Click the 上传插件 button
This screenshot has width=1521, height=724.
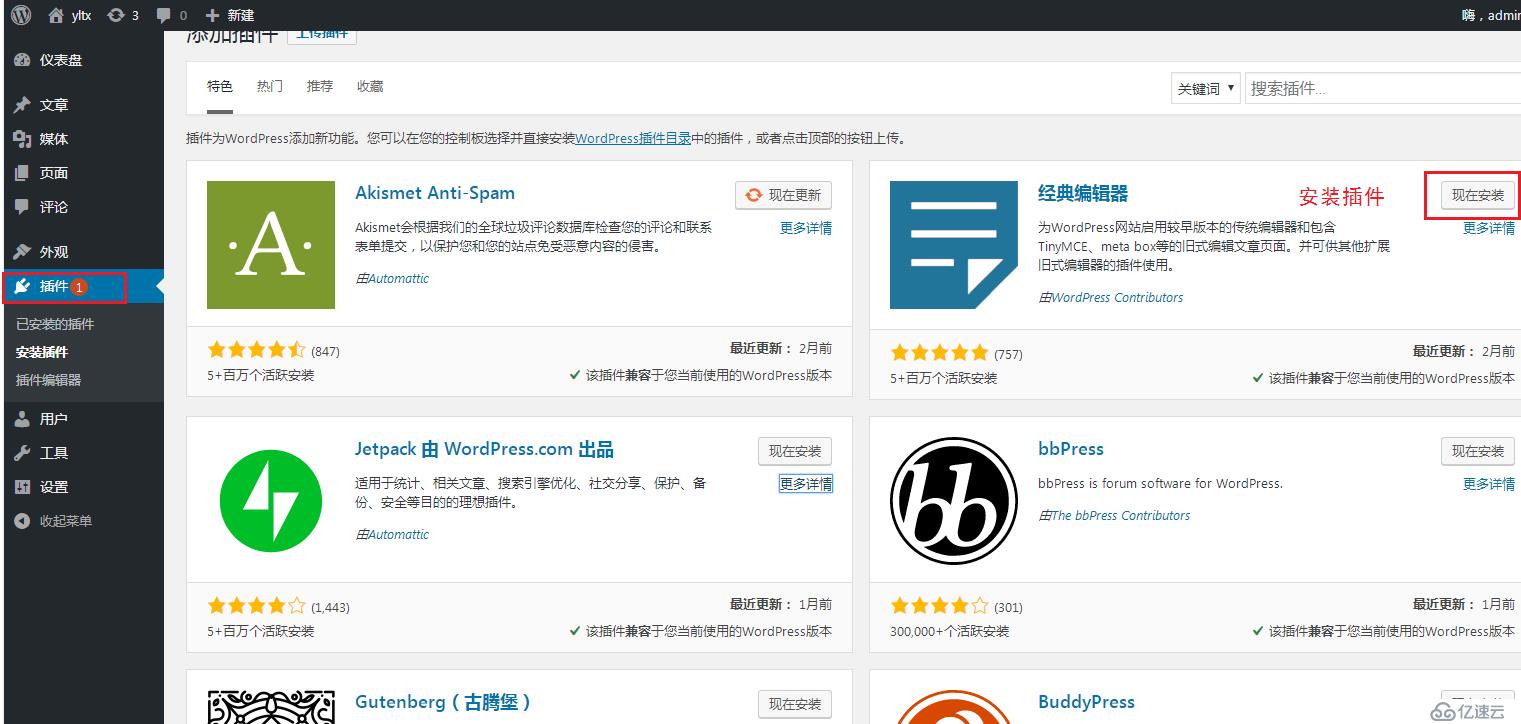[322, 34]
